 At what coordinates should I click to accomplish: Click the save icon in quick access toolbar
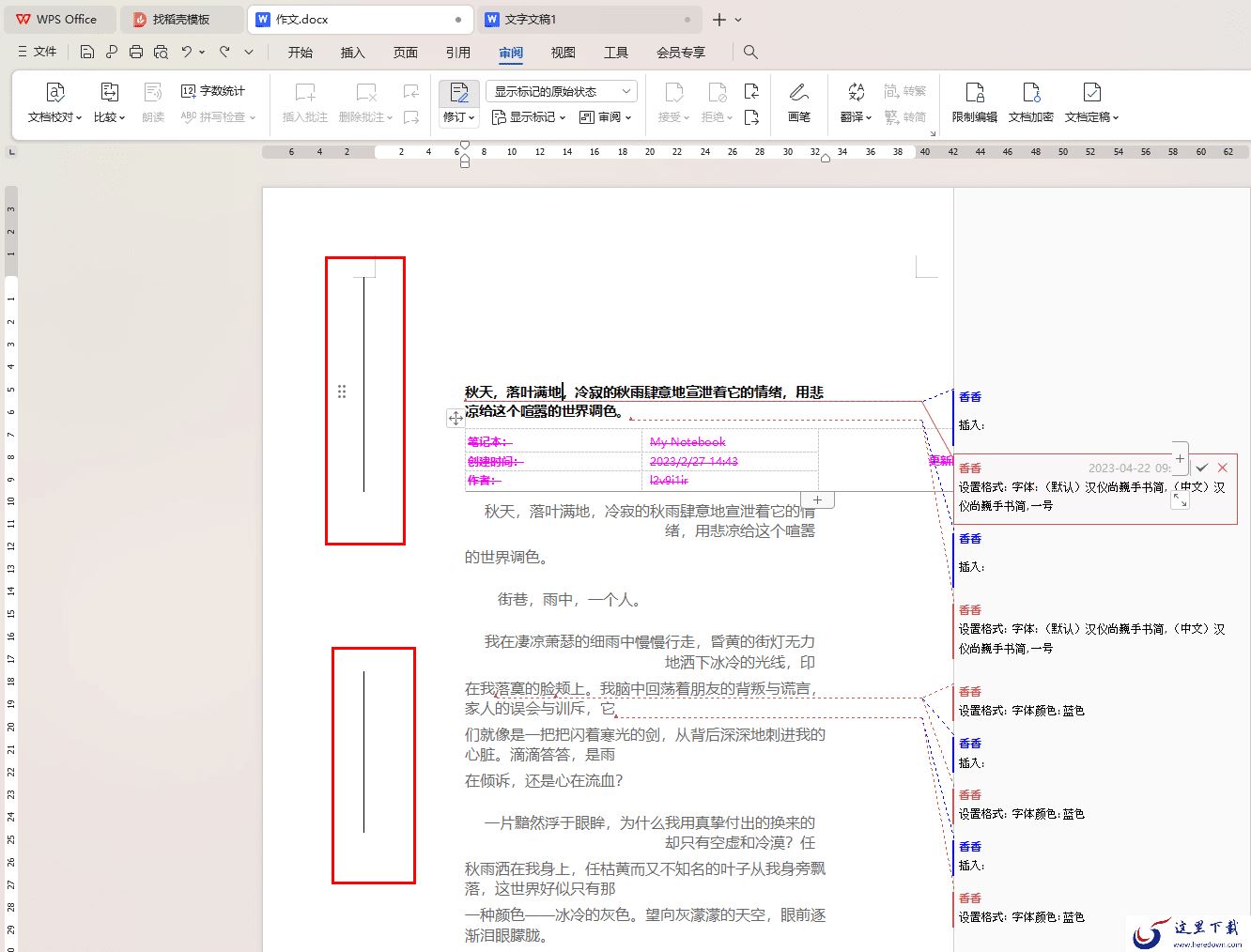(87, 53)
